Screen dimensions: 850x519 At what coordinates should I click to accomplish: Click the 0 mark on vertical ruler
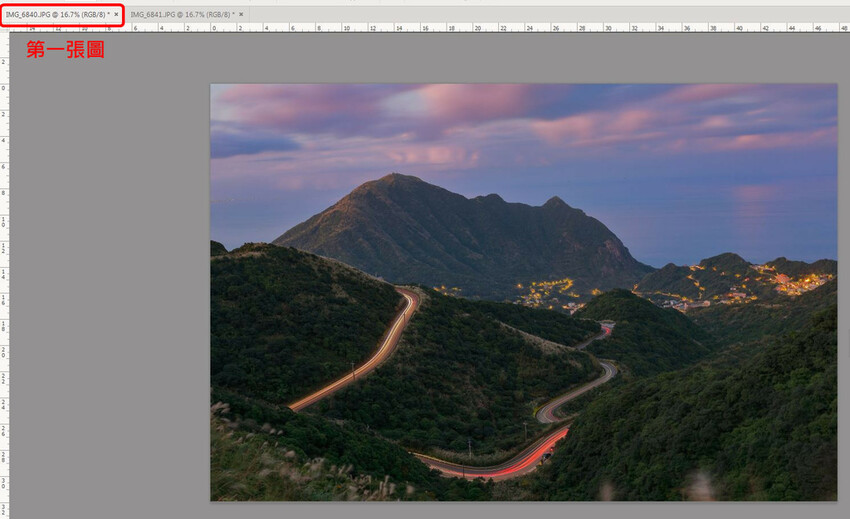coord(4,88)
